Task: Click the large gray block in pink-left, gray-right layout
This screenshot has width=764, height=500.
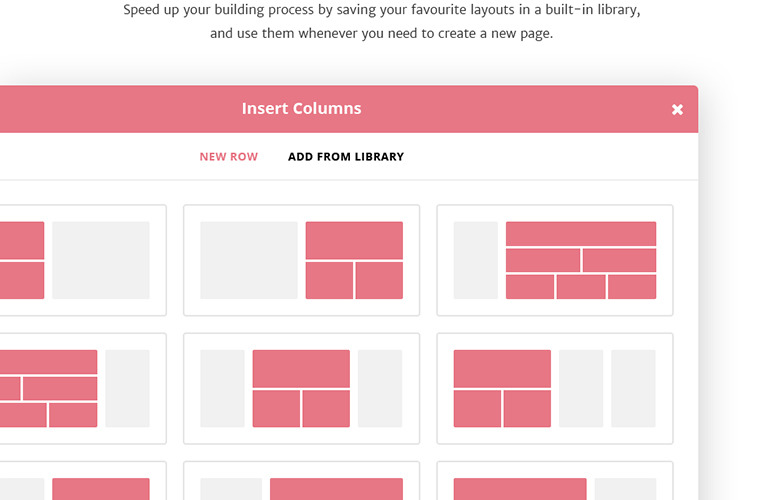Action: tap(101, 260)
